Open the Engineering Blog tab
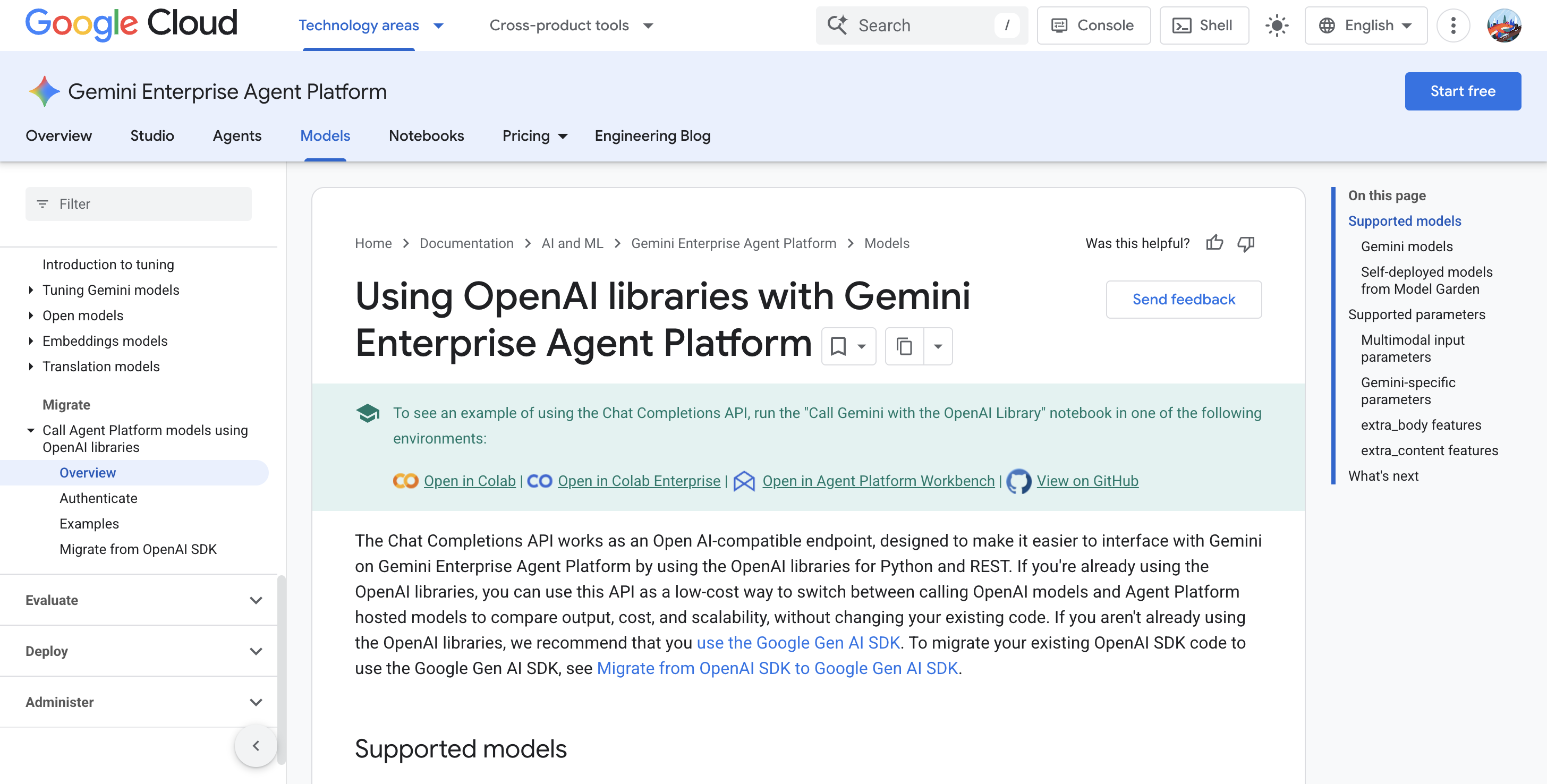Screen dimensions: 1547x784 coord(652,135)
